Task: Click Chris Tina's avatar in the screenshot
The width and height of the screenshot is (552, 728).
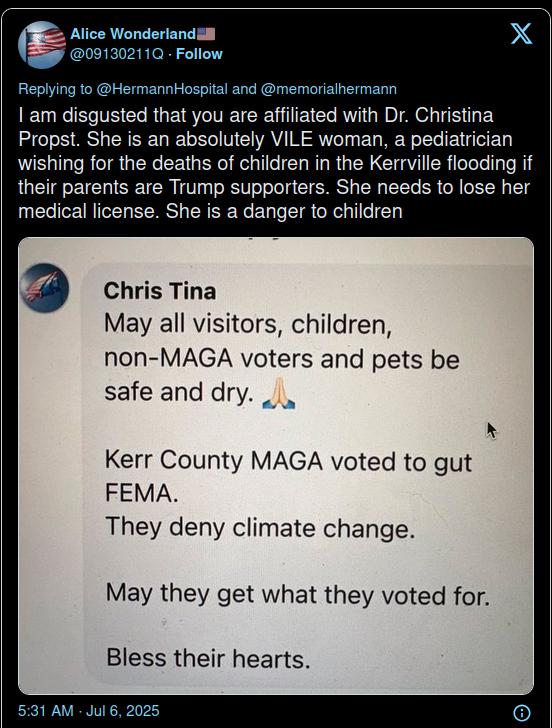Action: point(45,288)
